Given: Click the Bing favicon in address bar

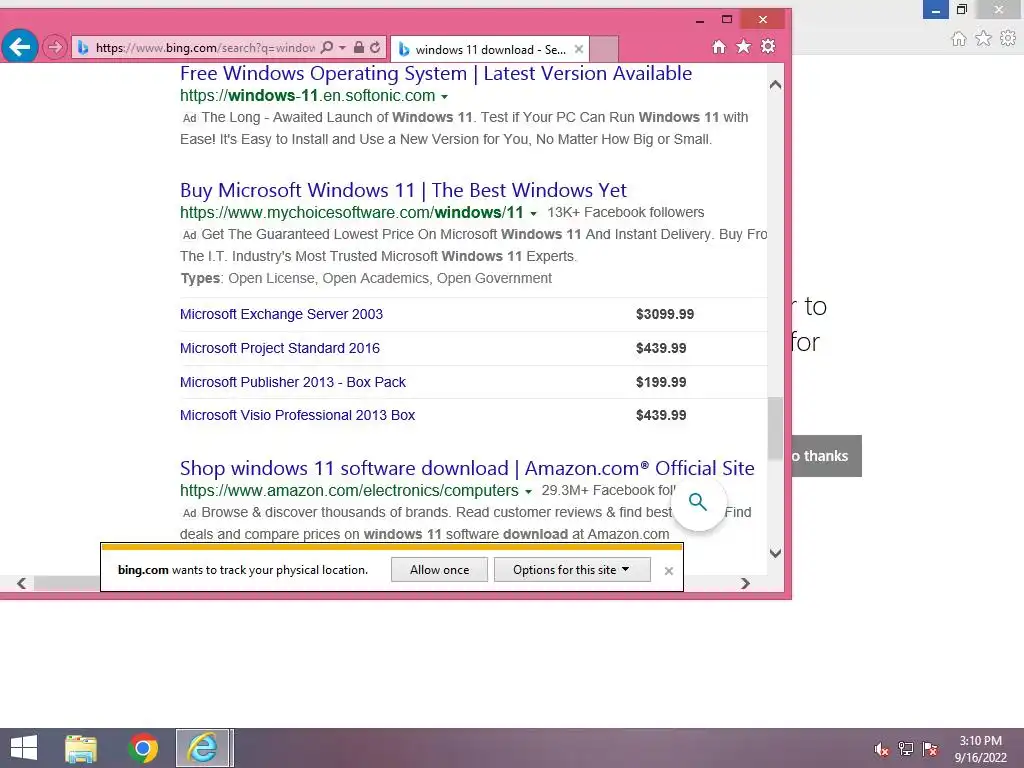Looking at the screenshot, I should 83,47.
